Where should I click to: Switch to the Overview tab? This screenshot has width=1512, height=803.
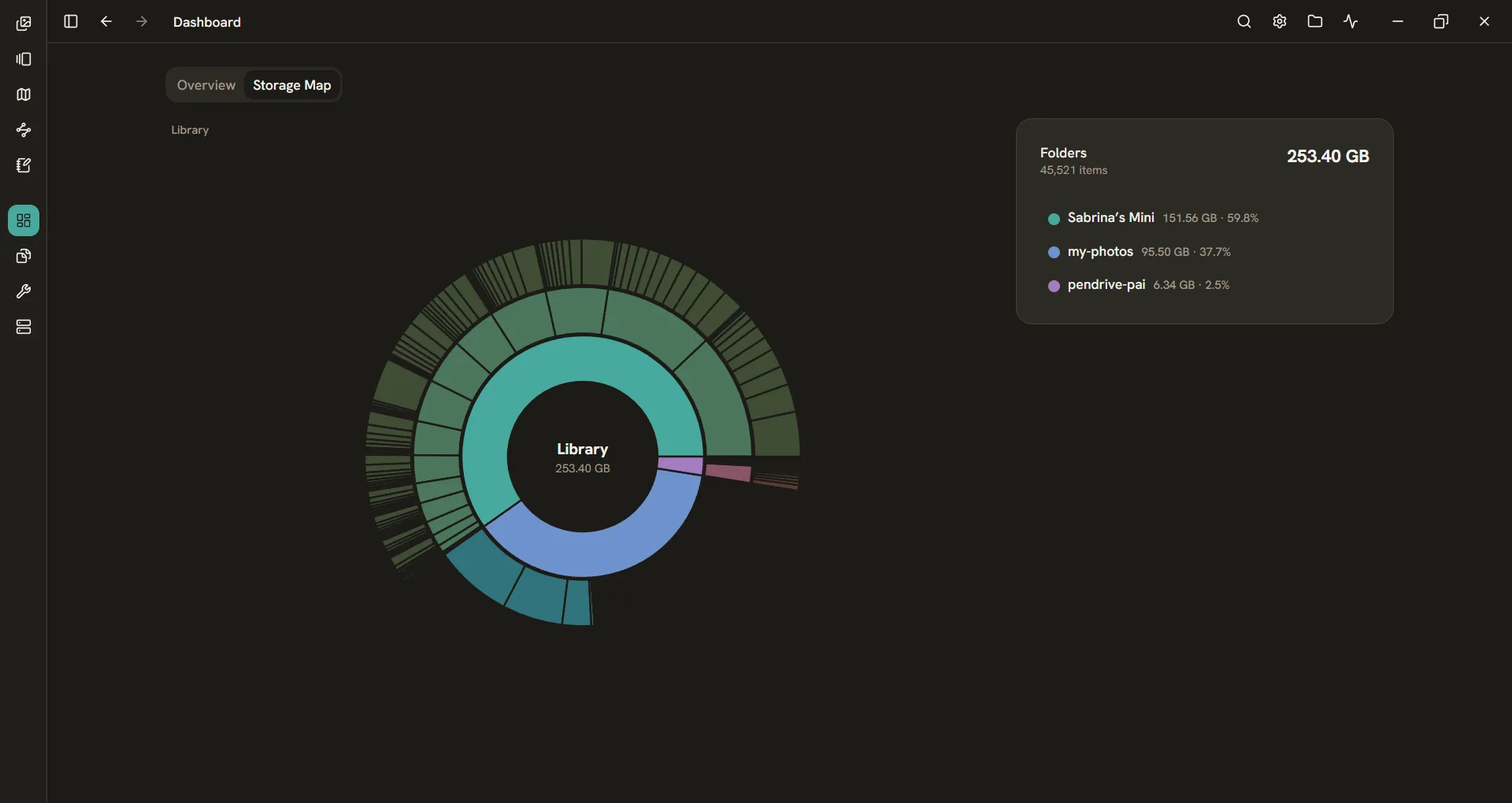[206, 85]
